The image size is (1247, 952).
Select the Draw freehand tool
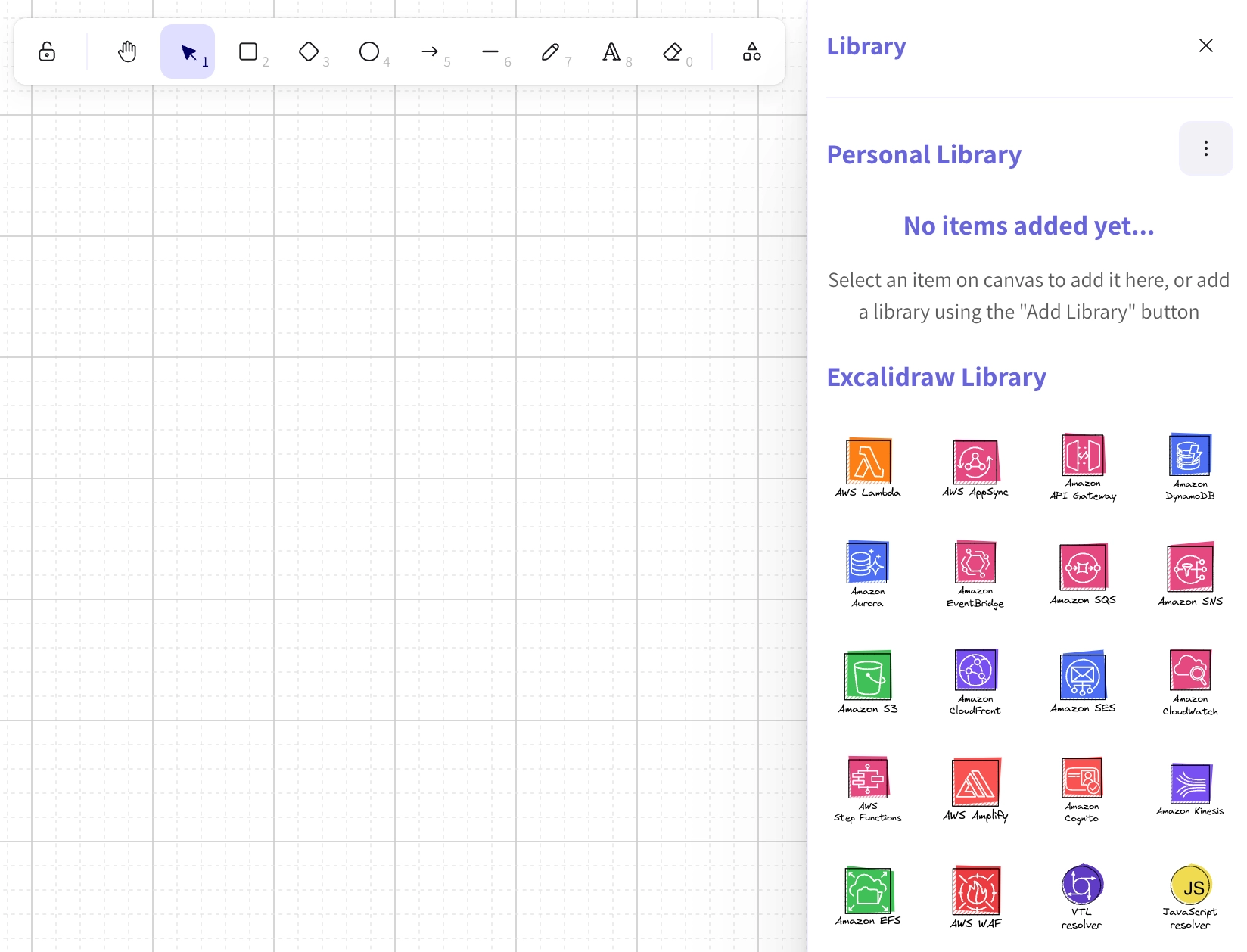tap(552, 51)
